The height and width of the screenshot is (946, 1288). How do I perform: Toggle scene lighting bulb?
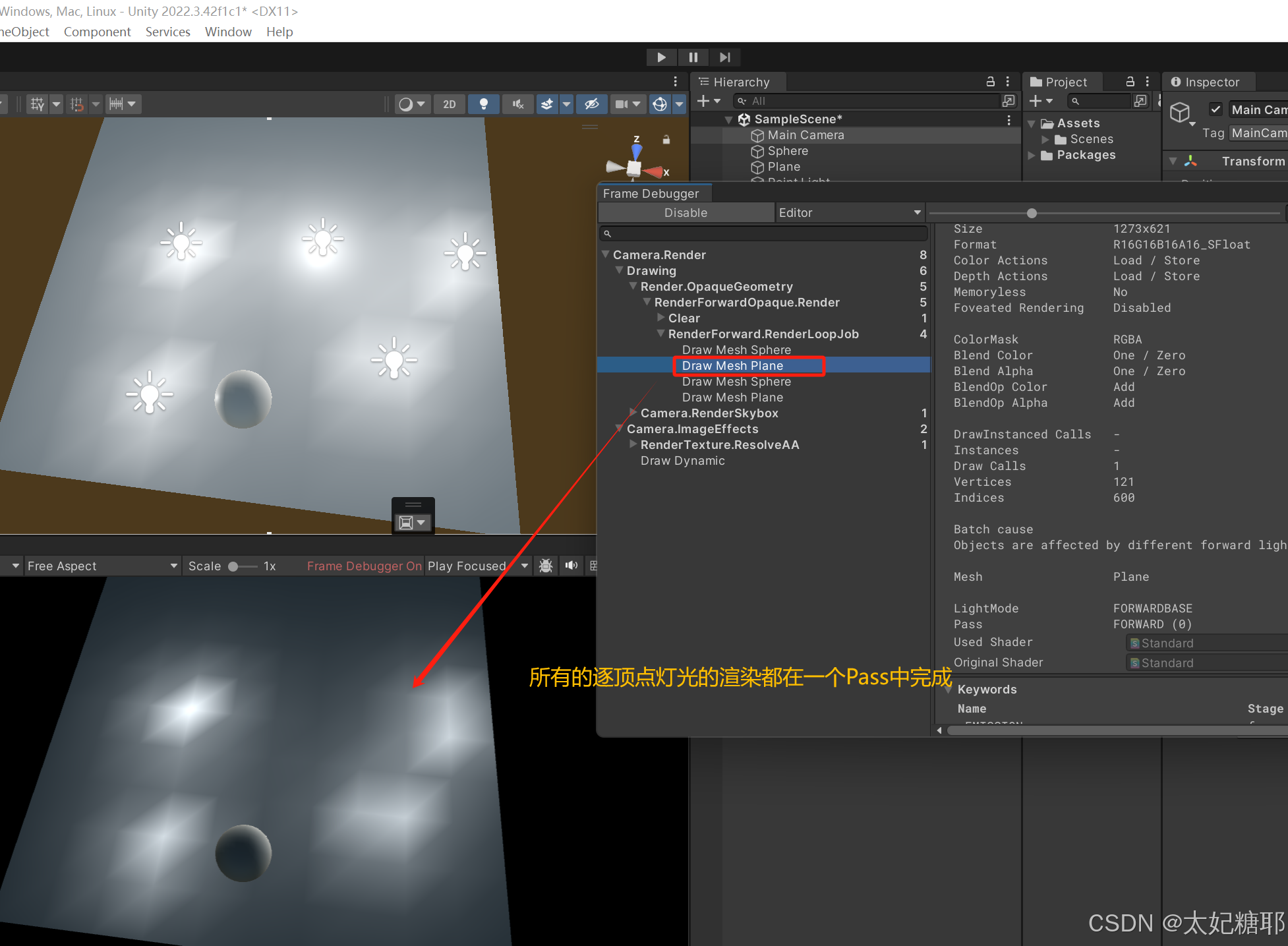484,104
